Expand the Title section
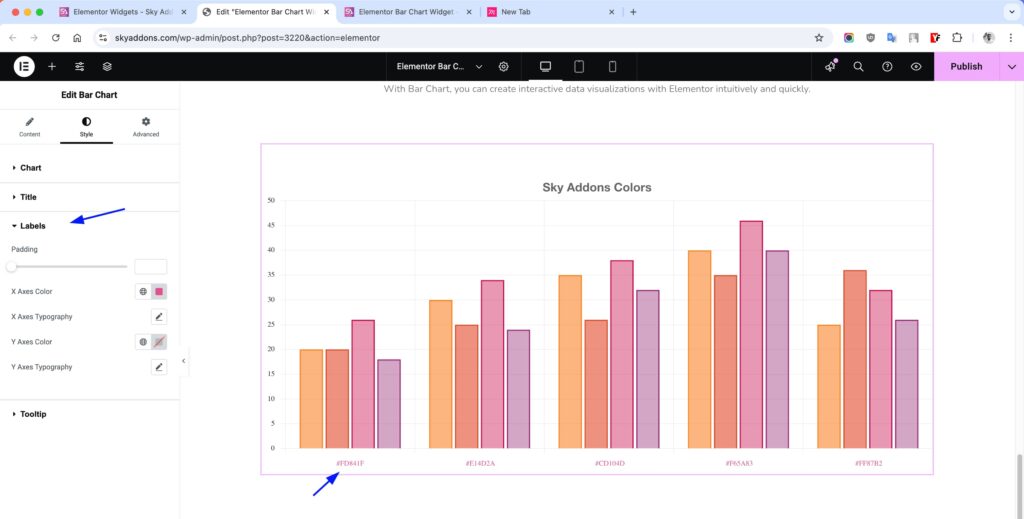 tap(89, 197)
